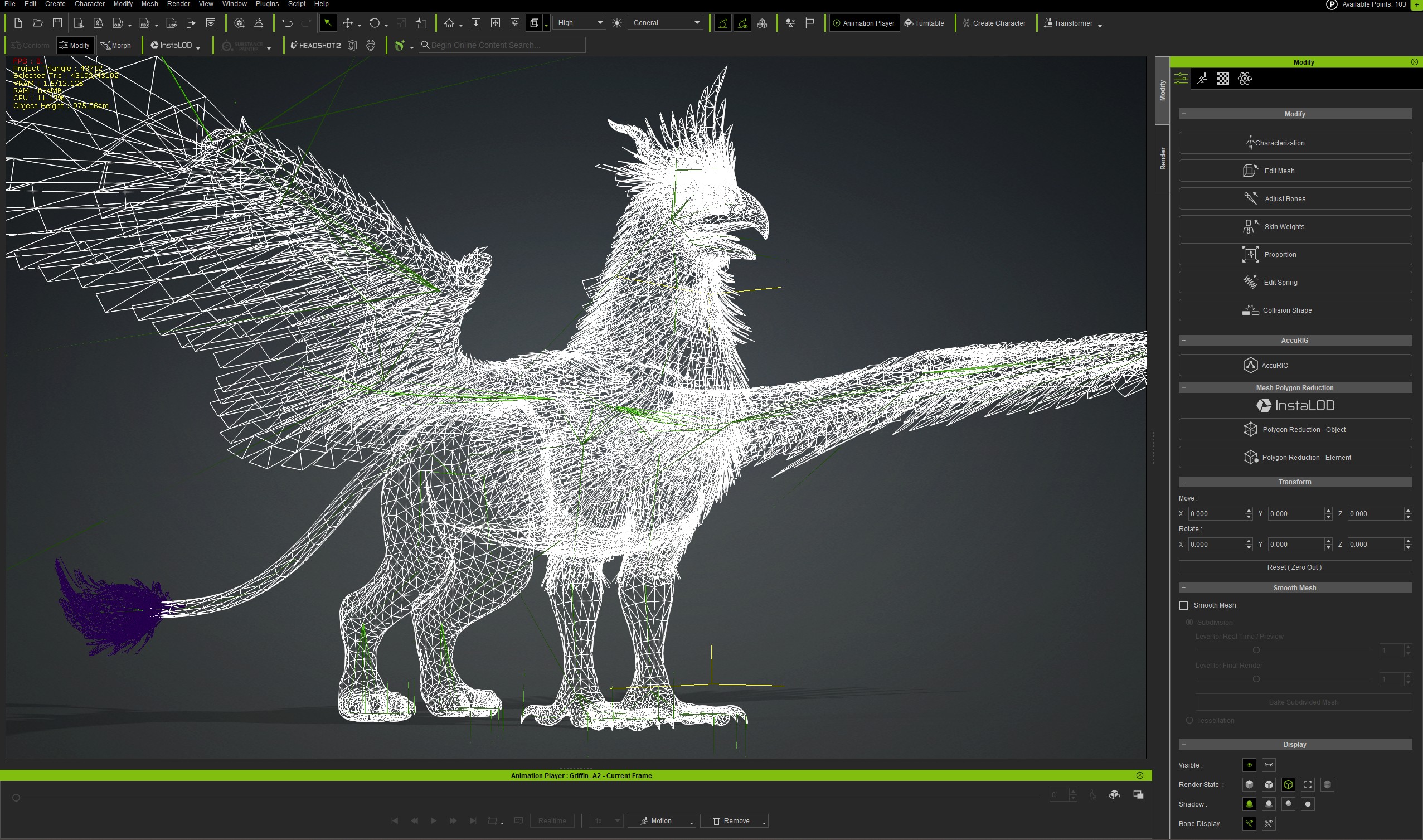Click the Home camera view icon
This screenshot has height=840, width=1423.
click(x=449, y=23)
